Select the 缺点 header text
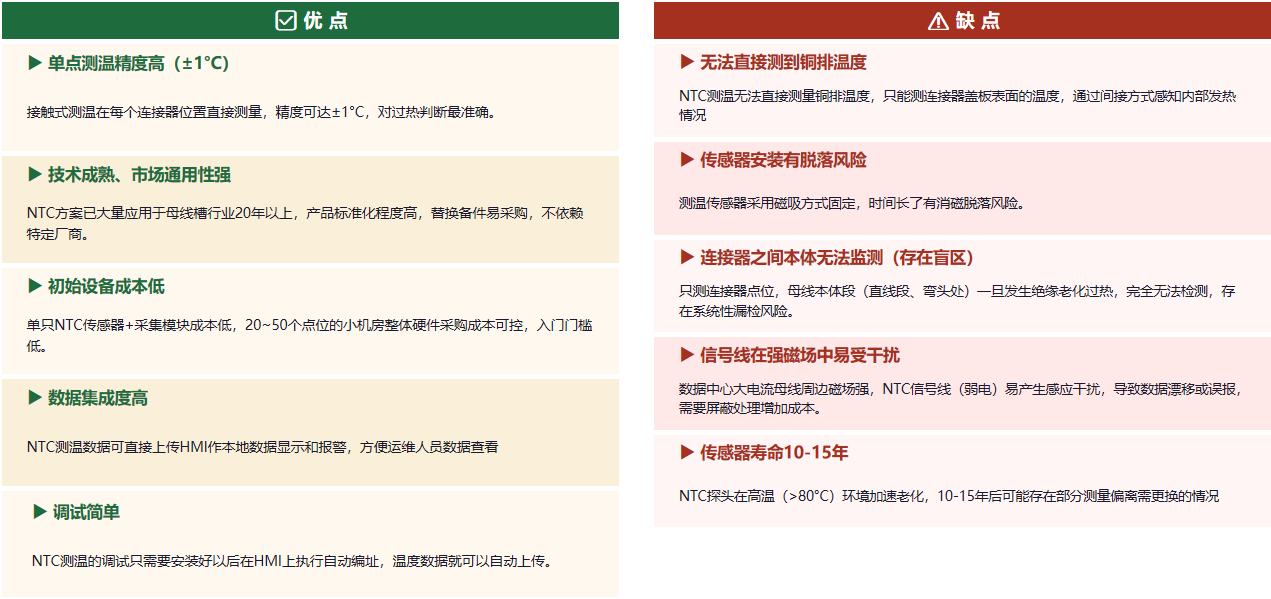1271x599 pixels. tap(977, 21)
